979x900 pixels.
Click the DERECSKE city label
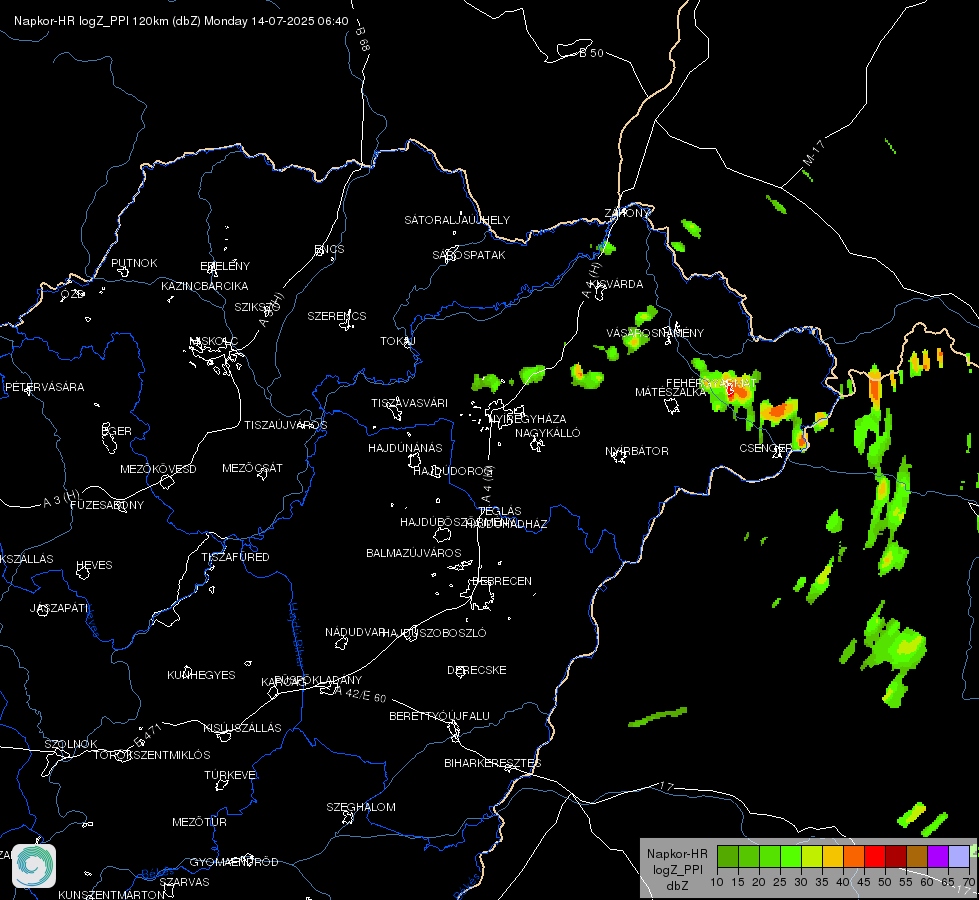click(476, 670)
